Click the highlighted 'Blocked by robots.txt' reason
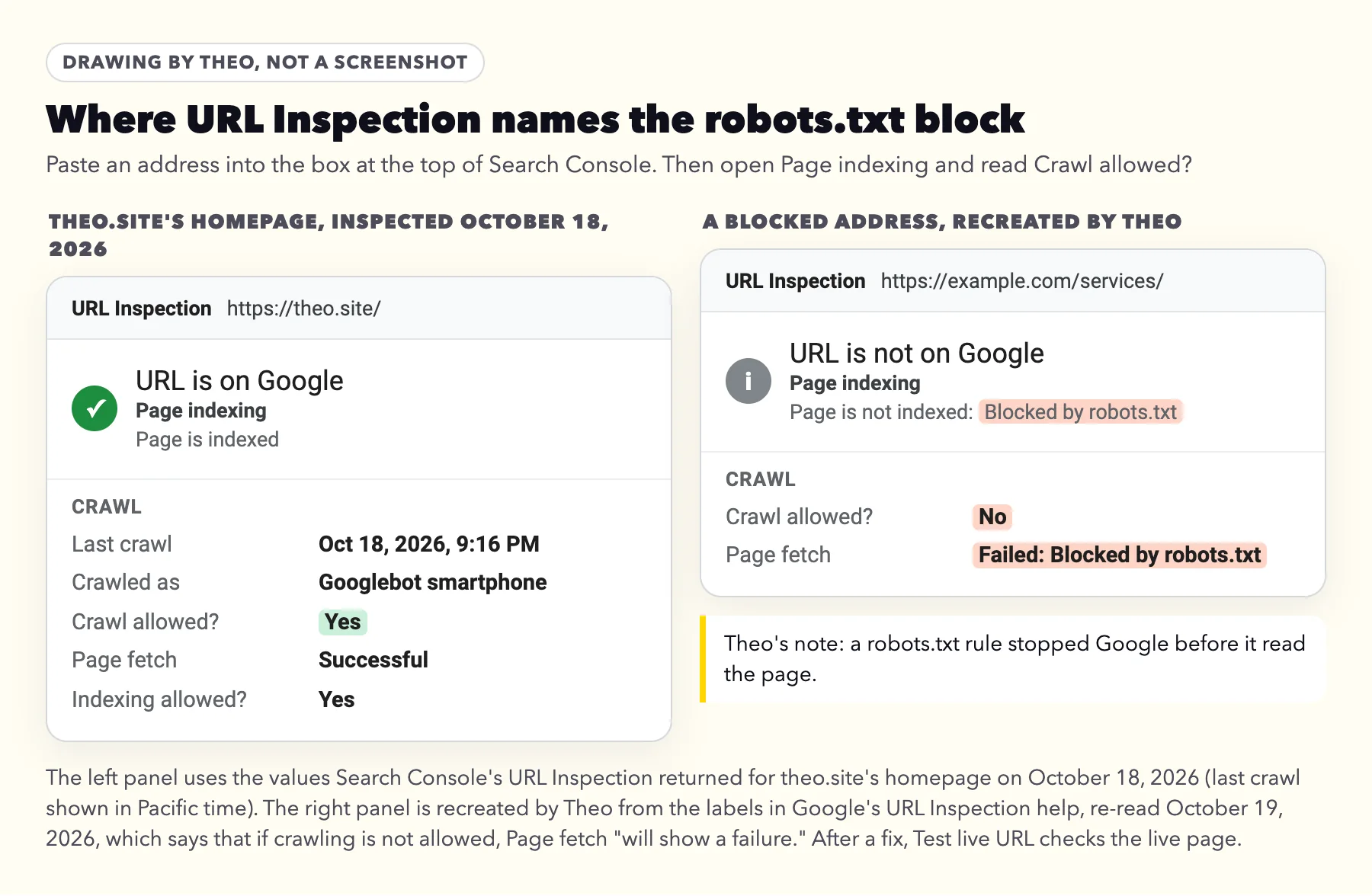 [x=1080, y=412]
